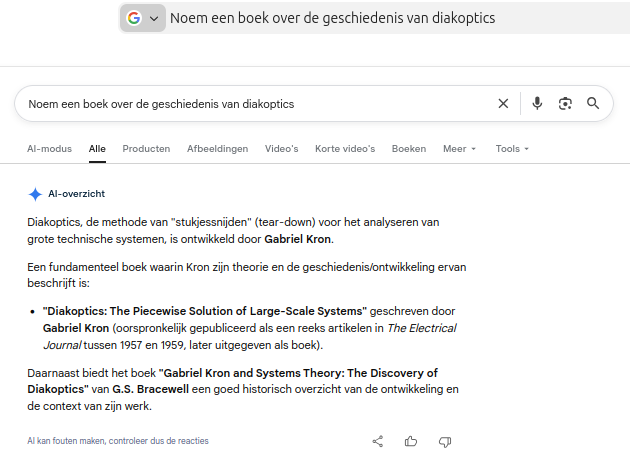
Task: Click the Google logo search engine icon
Action: pos(134,18)
